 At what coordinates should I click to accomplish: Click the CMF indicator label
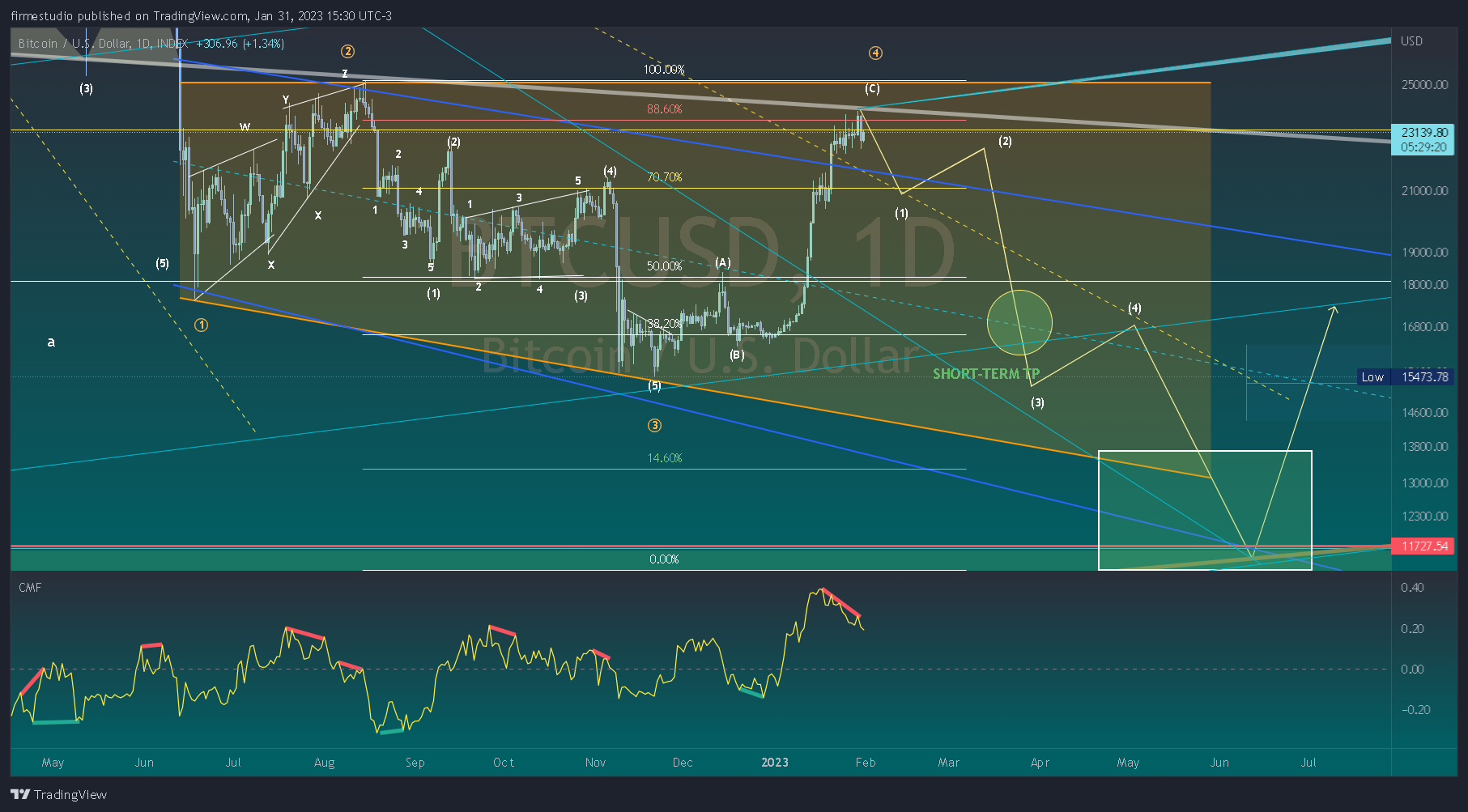click(x=30, y=588)
